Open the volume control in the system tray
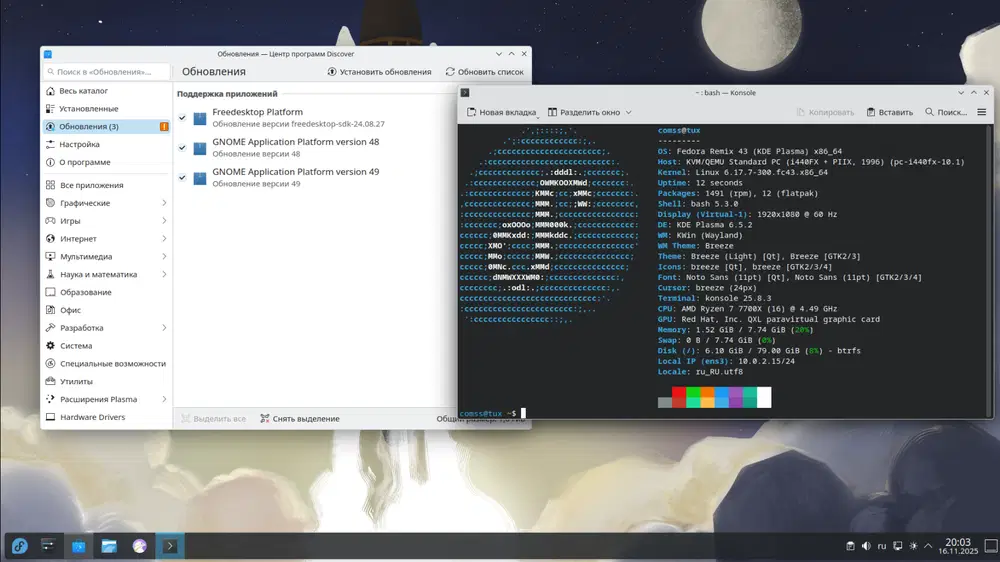The height and width of the screenshot is (562, 1000). click(866, 546)
